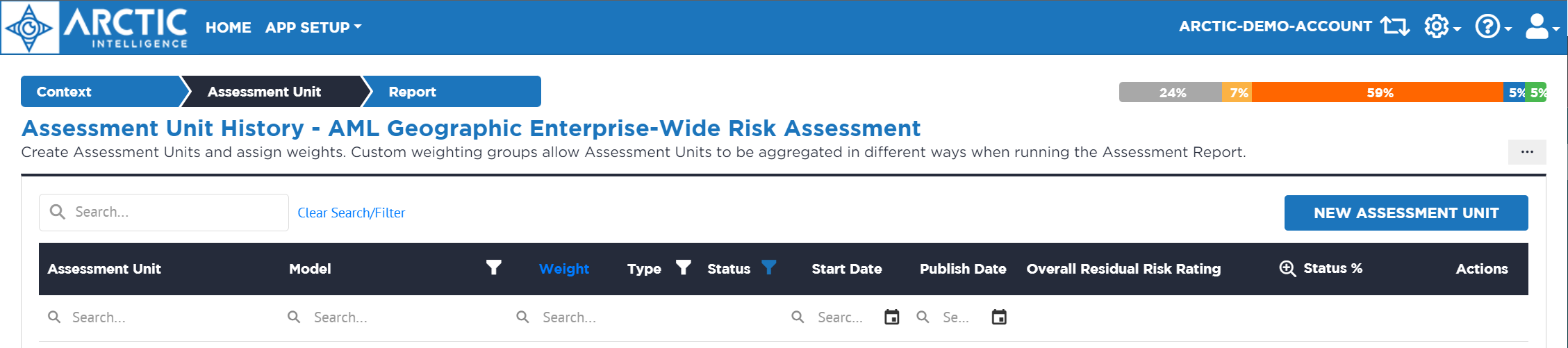Filter the Type column
This screenshot has height=348, width=1568.
pos(684,267)
